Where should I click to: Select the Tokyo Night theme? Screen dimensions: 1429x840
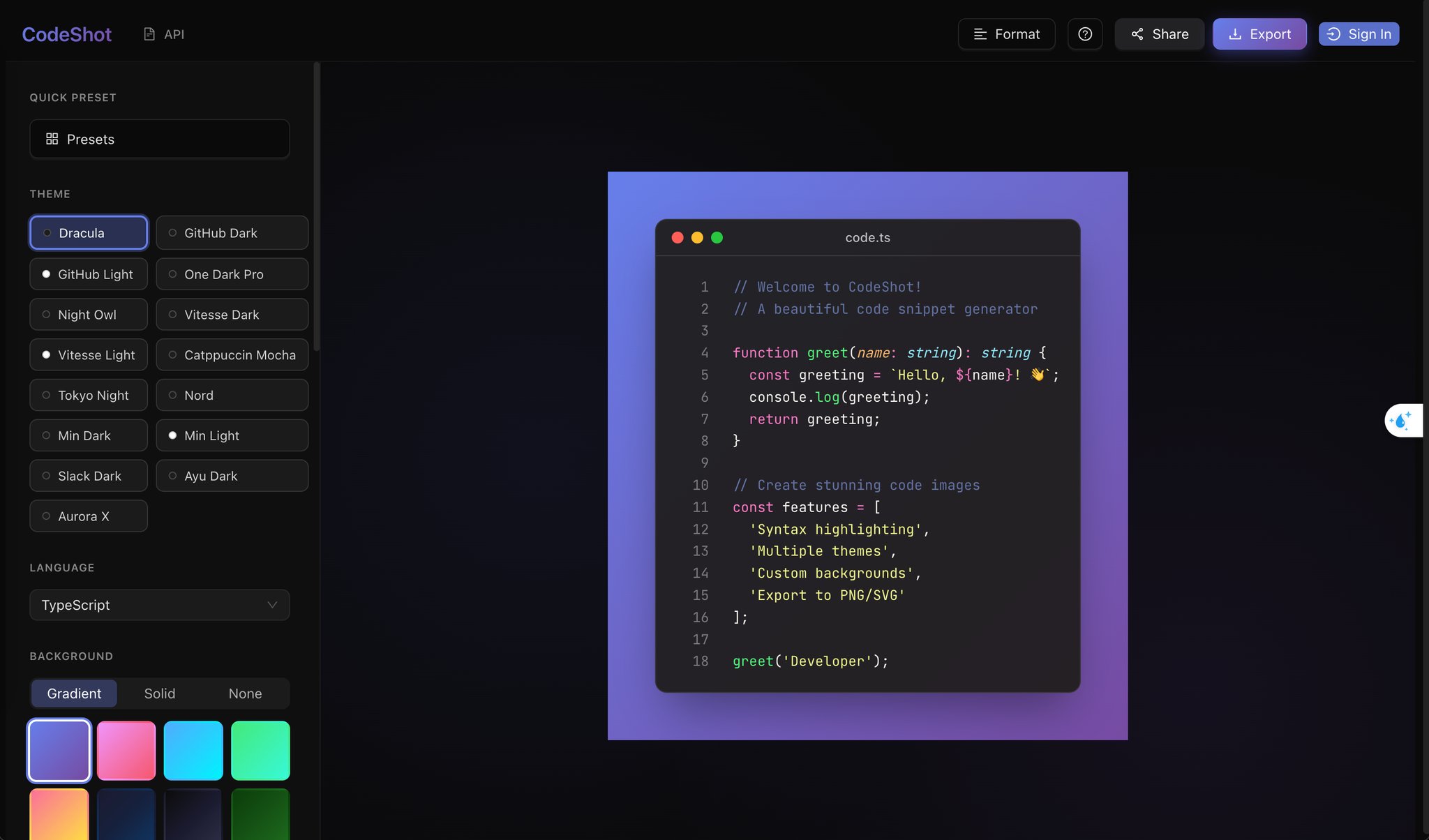tap(89, 396)
